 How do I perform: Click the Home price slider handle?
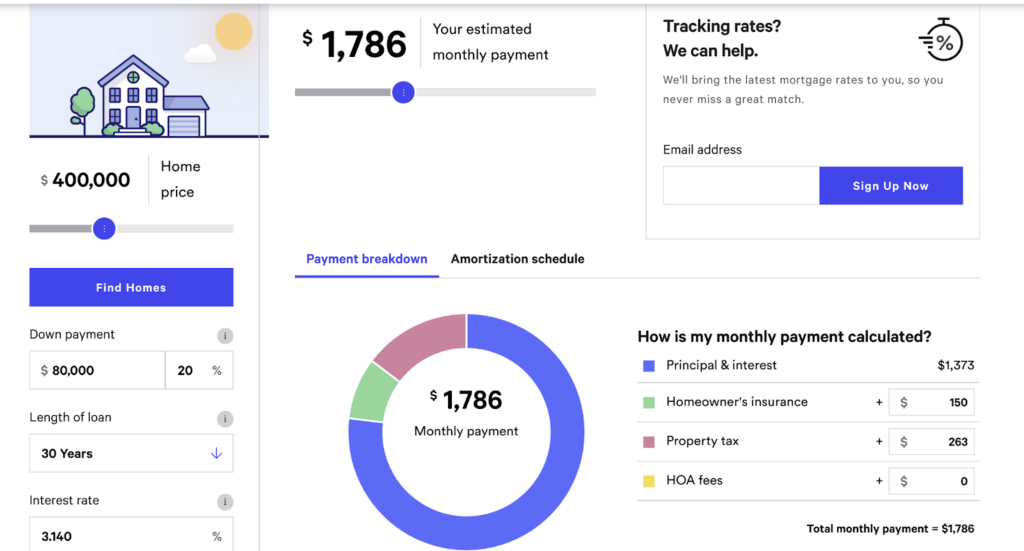pyautogui.click(x=104, y=229)
